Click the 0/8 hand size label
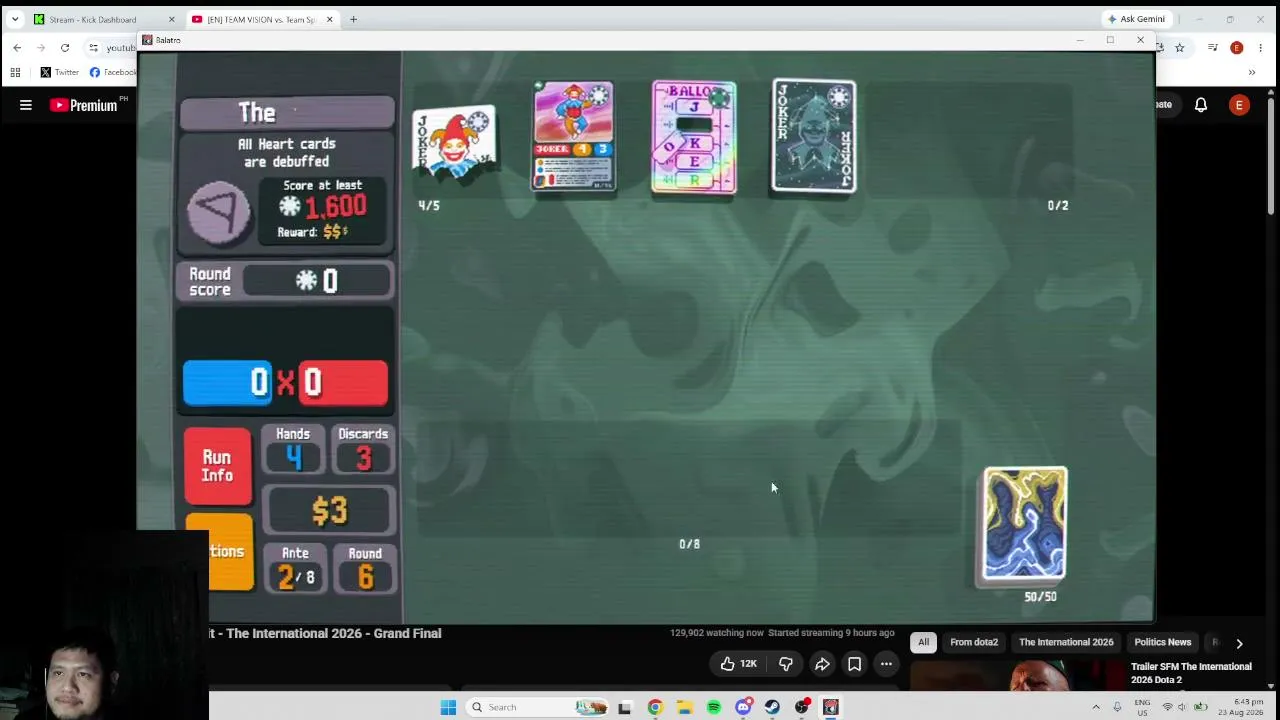This screenshot has height=720, width=1280. pyautogui.click(x=690, y=544)
